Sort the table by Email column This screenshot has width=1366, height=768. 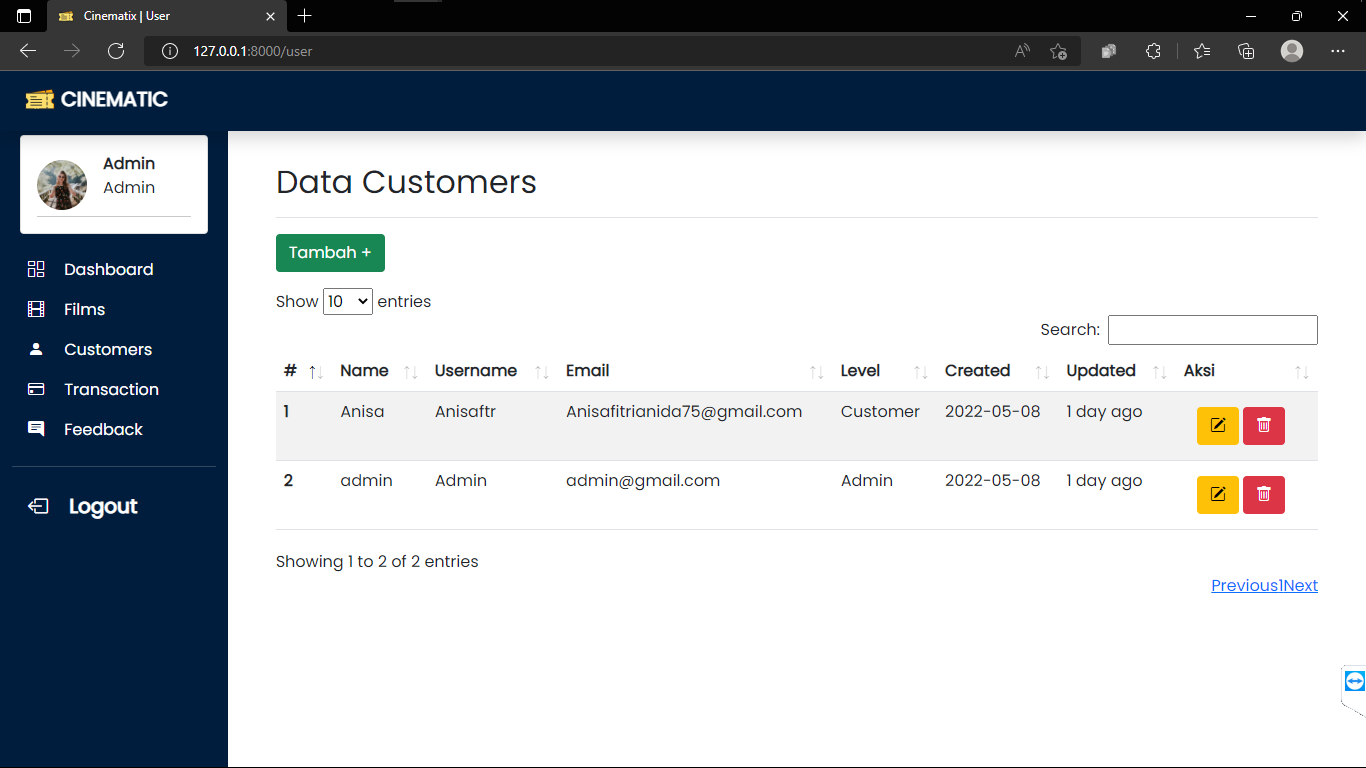695,371
